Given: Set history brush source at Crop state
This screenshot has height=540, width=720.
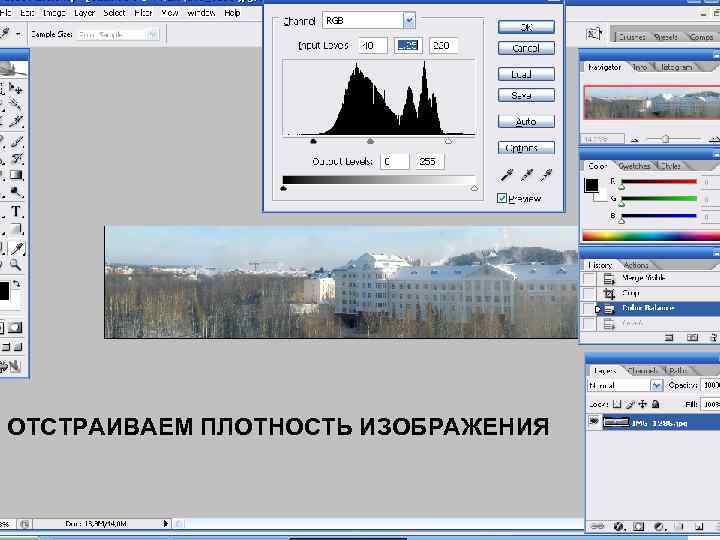Looking at the screenshot, I should point(589,293).
